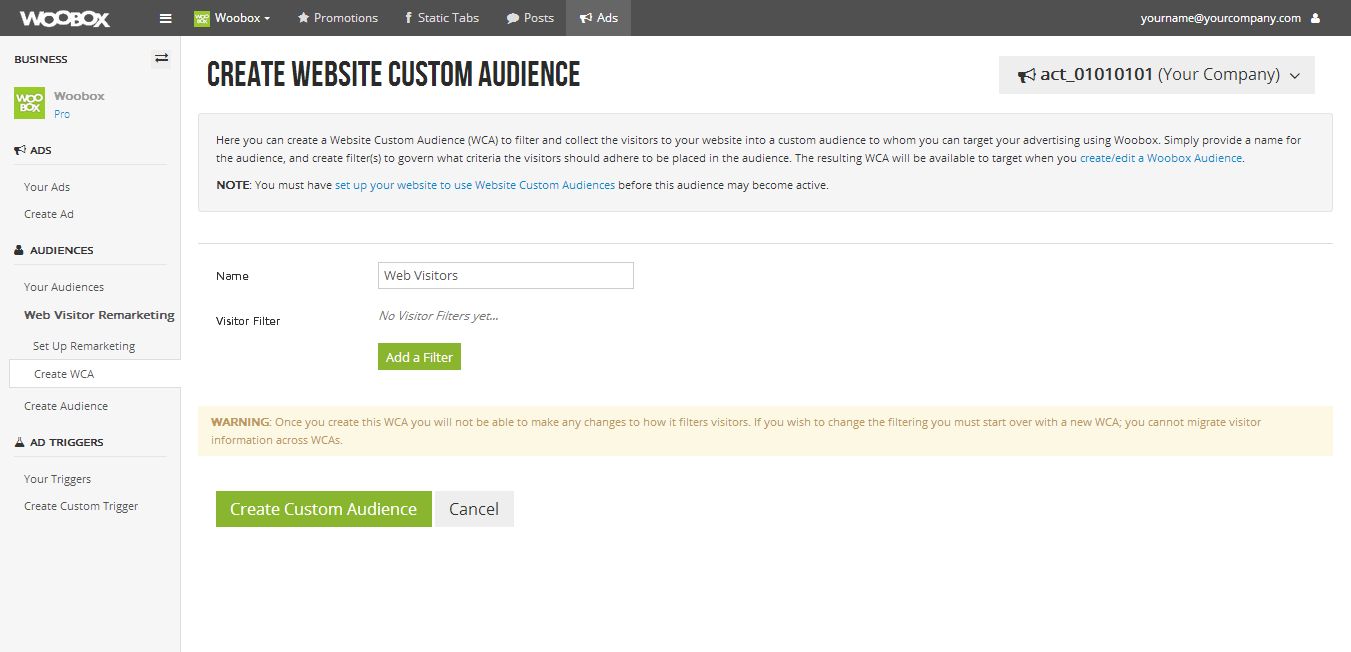
Task: Focus the Name input field
Action: (506, 275)
